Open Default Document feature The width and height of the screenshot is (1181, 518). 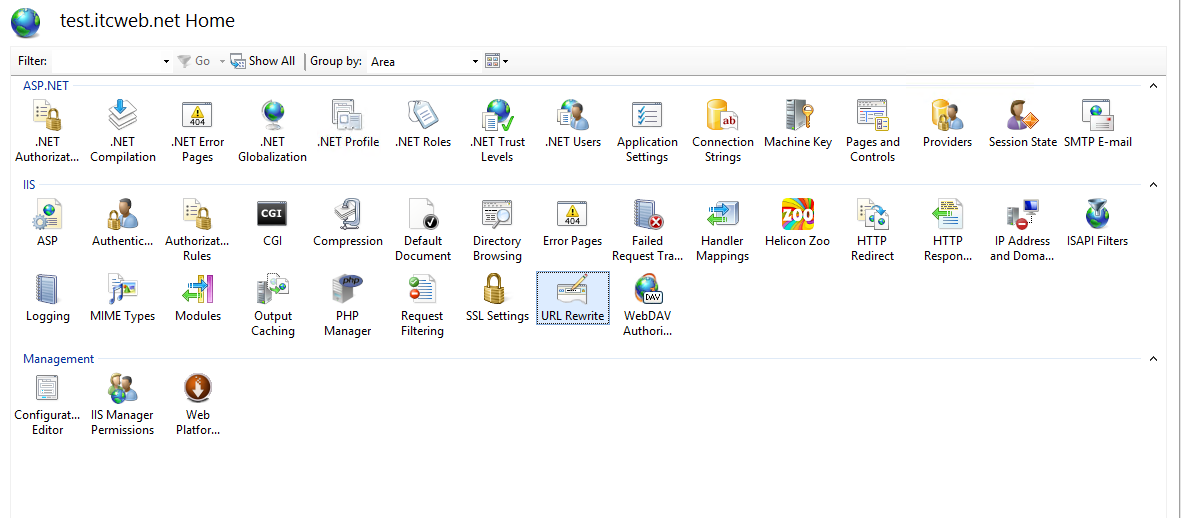click(423, 231)
